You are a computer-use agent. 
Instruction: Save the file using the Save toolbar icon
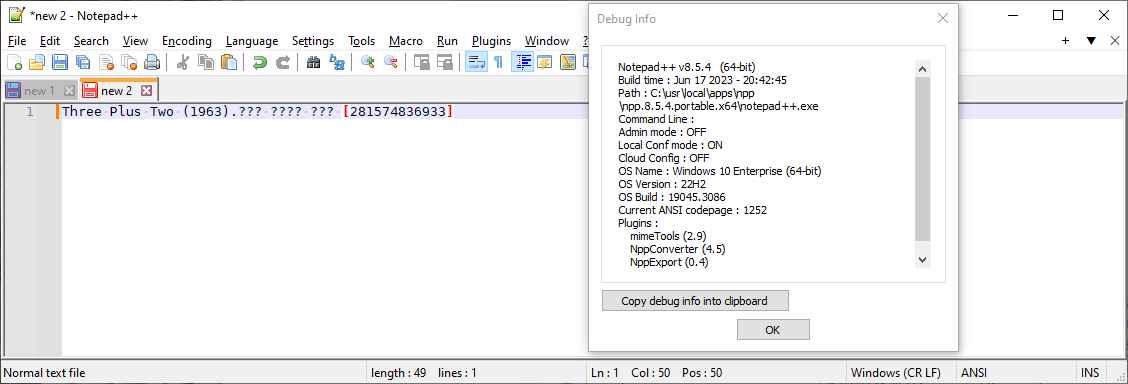click(60, 63)
